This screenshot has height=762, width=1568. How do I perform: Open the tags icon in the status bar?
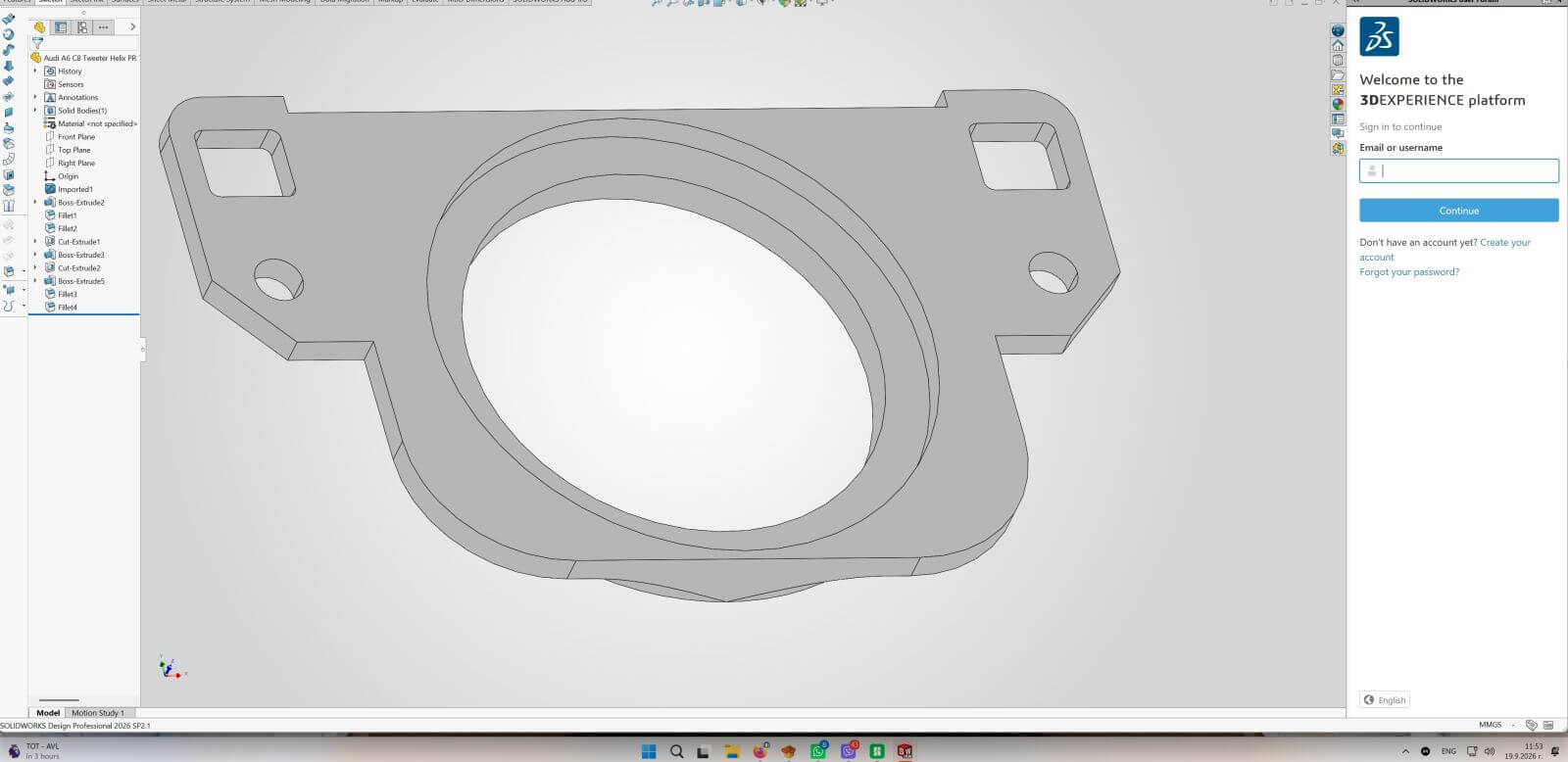(1532, 726)
